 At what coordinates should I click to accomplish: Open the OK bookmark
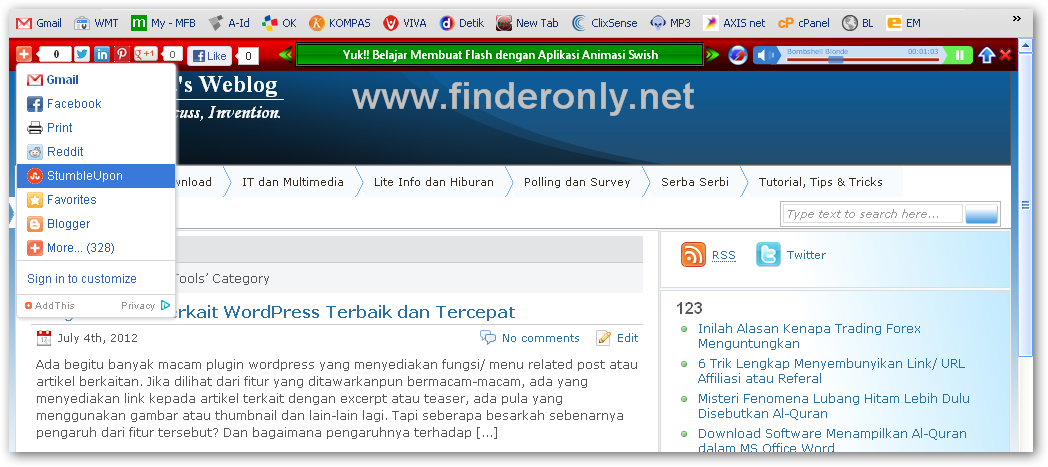click(x=279, y=23)
